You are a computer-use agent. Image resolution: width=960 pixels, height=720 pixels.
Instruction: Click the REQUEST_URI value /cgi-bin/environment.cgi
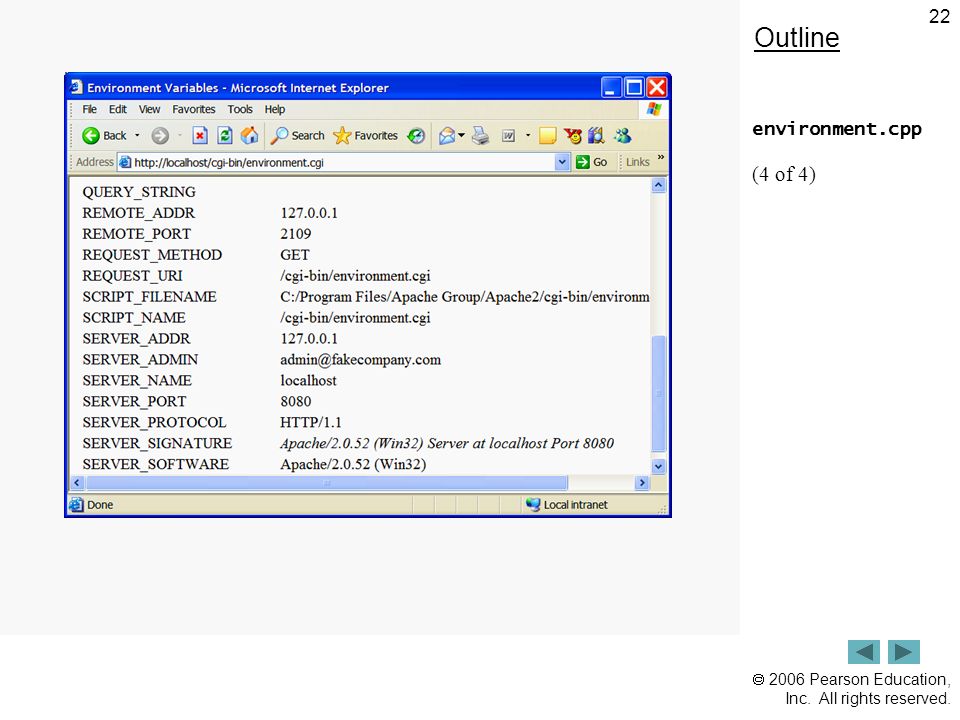tap(355, 276)
